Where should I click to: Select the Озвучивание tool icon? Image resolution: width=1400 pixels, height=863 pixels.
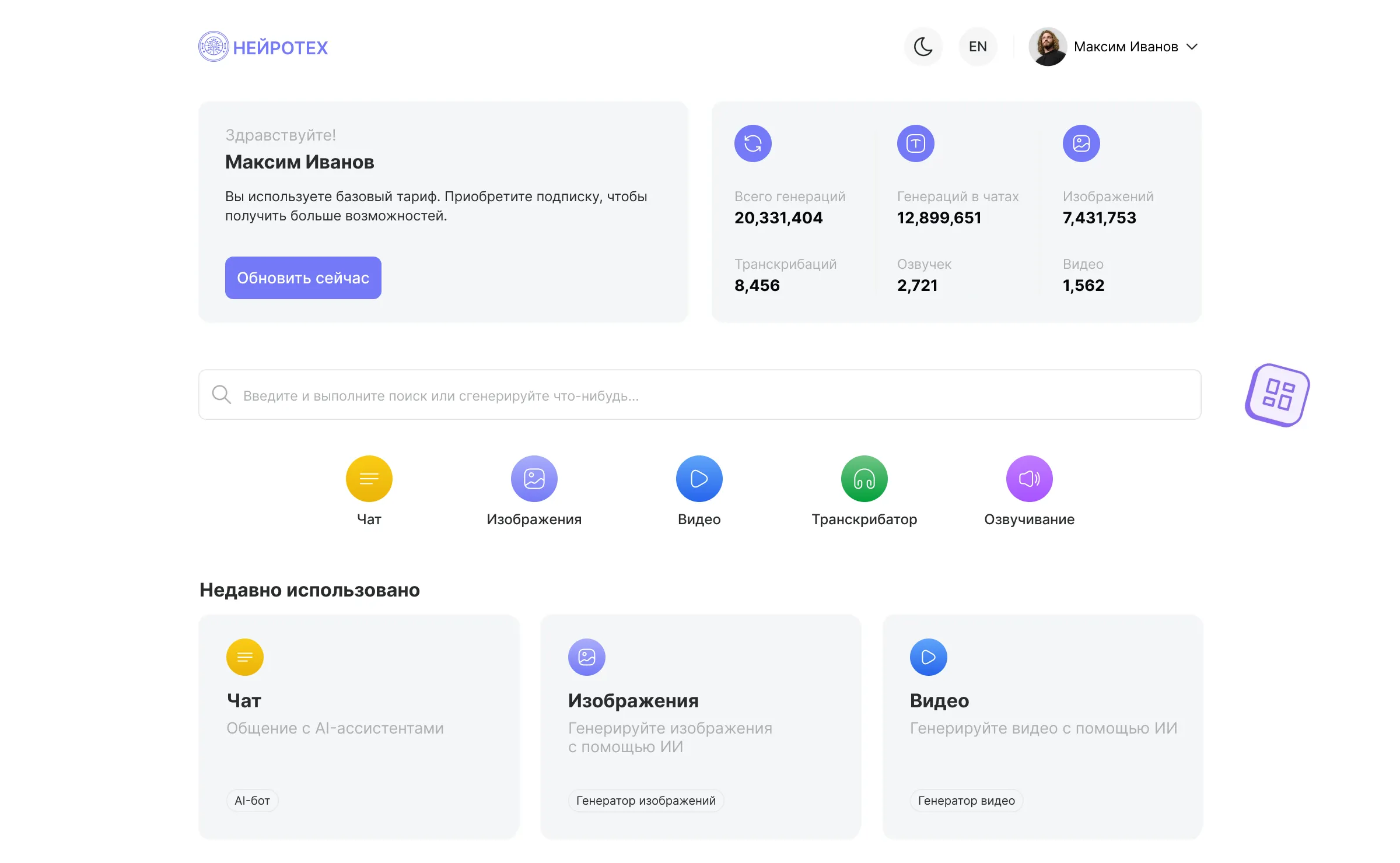(1029, 478)
